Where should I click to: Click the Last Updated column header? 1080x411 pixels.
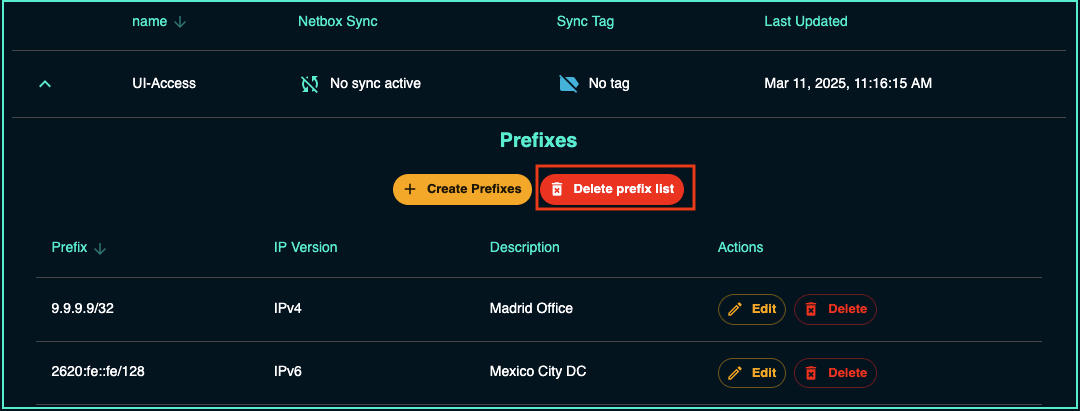[805, 21]
